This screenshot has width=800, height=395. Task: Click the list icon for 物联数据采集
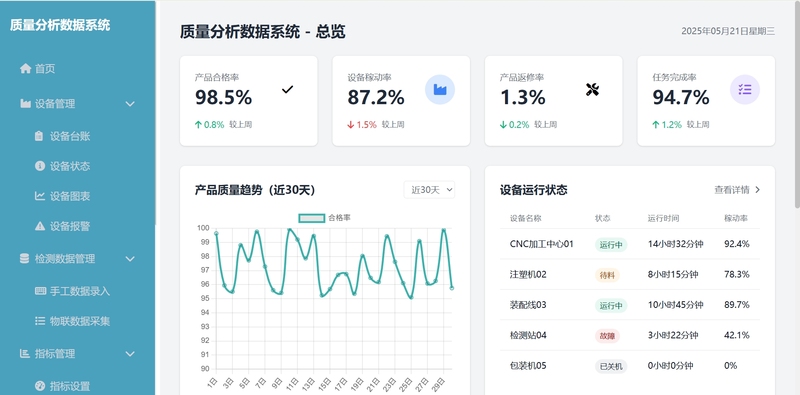click(40, 321)
